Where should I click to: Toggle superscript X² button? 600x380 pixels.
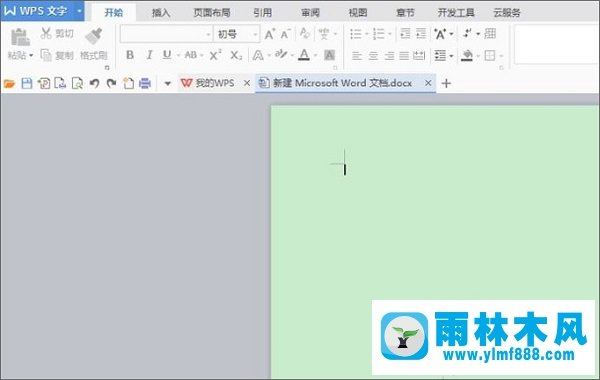[x=215, y=55]
